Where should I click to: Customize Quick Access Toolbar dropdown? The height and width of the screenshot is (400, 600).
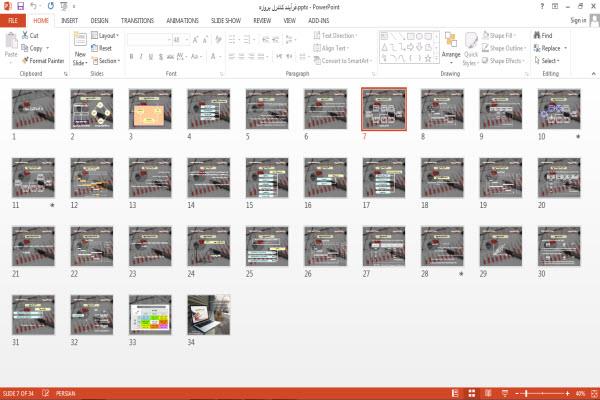(74, 6)
